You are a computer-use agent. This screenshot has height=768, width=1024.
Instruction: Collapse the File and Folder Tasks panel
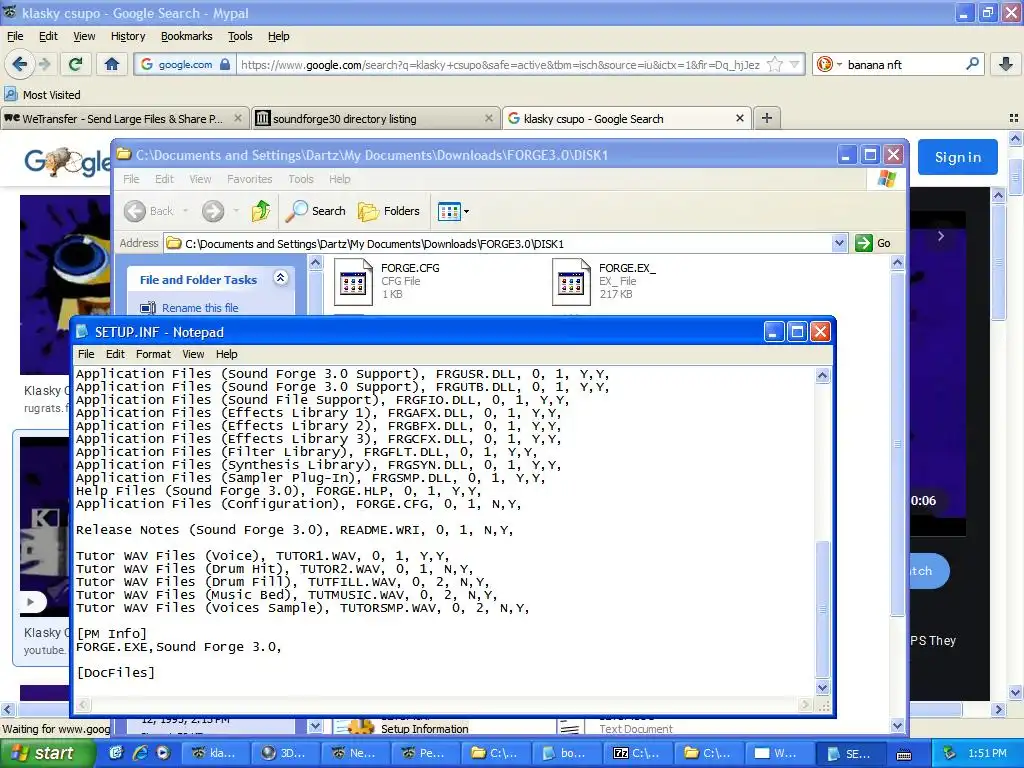click(281, 278)
